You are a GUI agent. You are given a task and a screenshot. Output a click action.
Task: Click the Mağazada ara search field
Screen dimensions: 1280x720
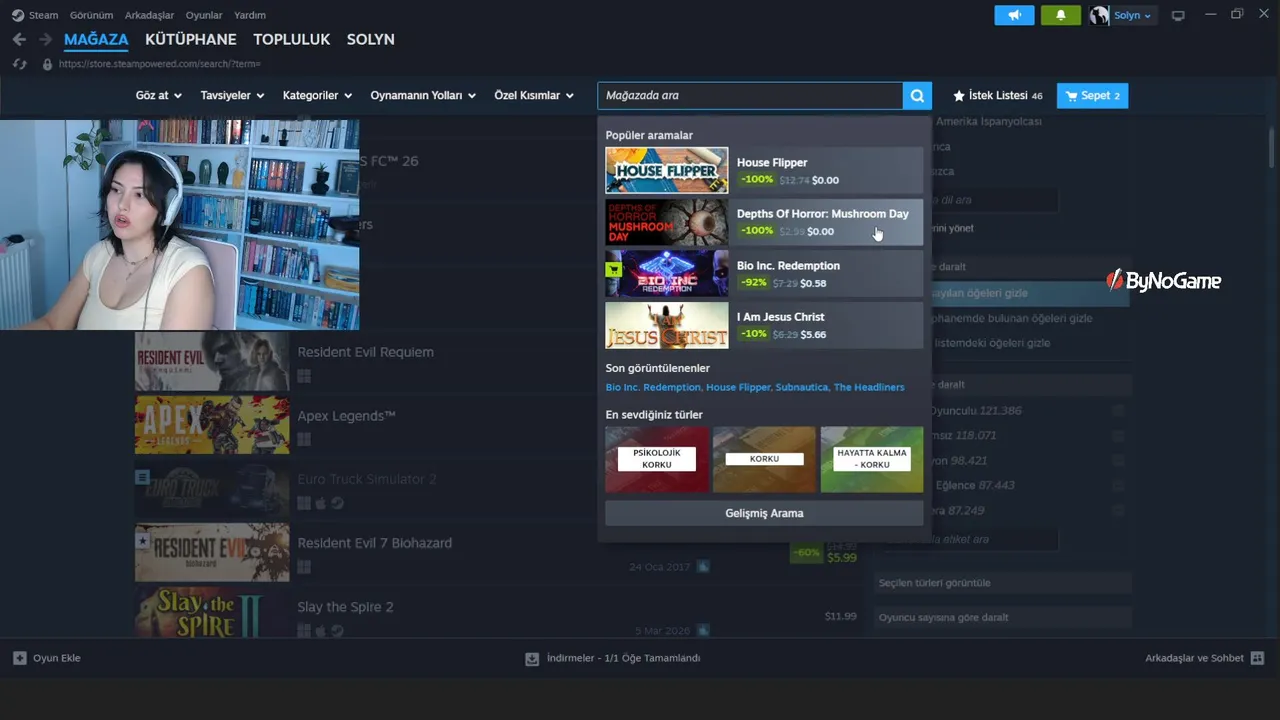pos(750,96)
